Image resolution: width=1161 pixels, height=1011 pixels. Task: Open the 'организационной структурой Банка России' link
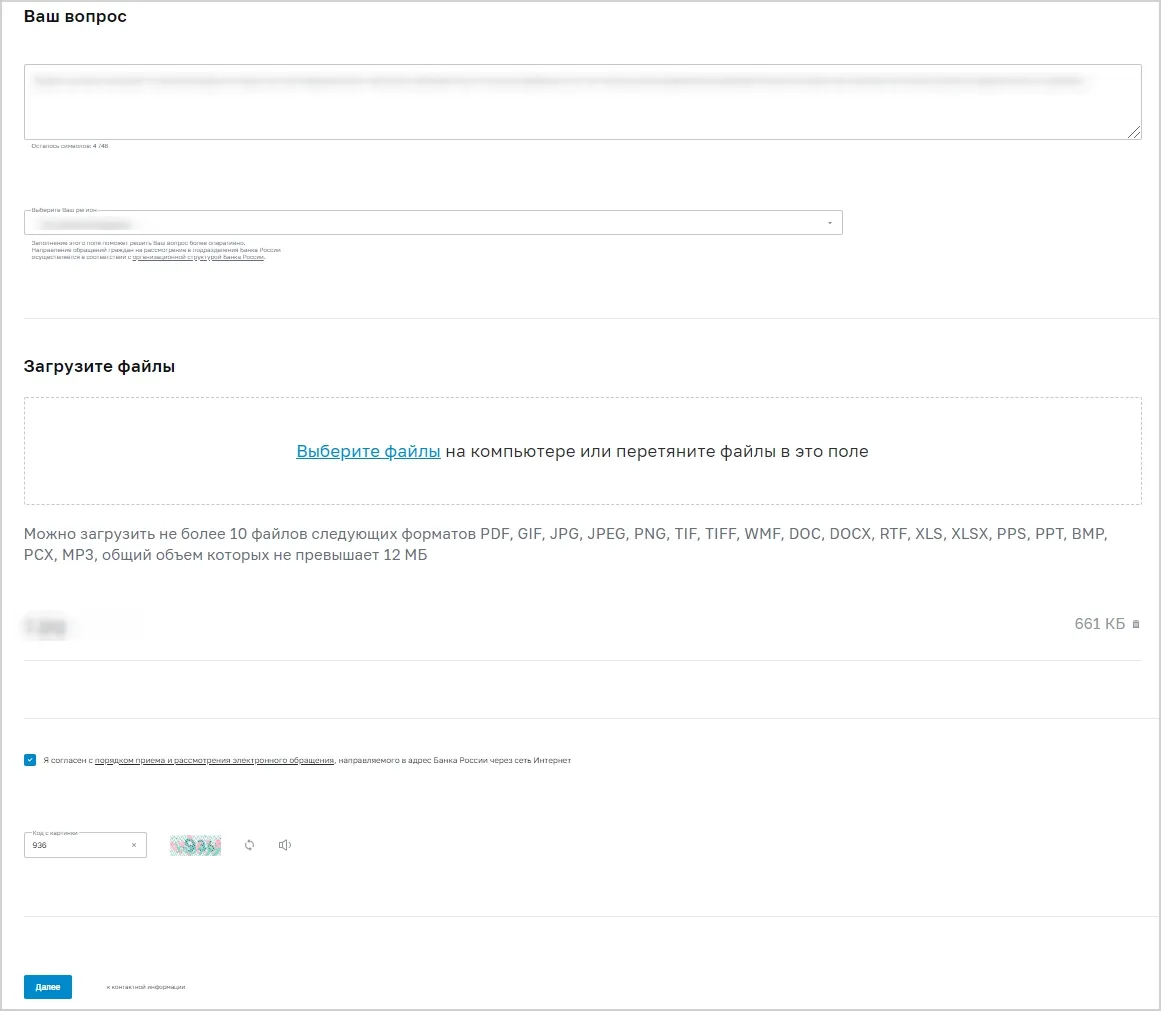click(x=198, y=258)
